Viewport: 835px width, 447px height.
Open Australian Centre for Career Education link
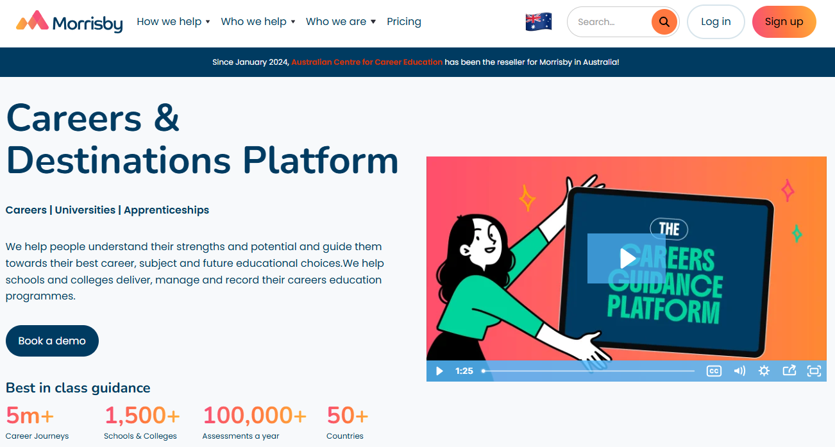click(x=367, y=62)
